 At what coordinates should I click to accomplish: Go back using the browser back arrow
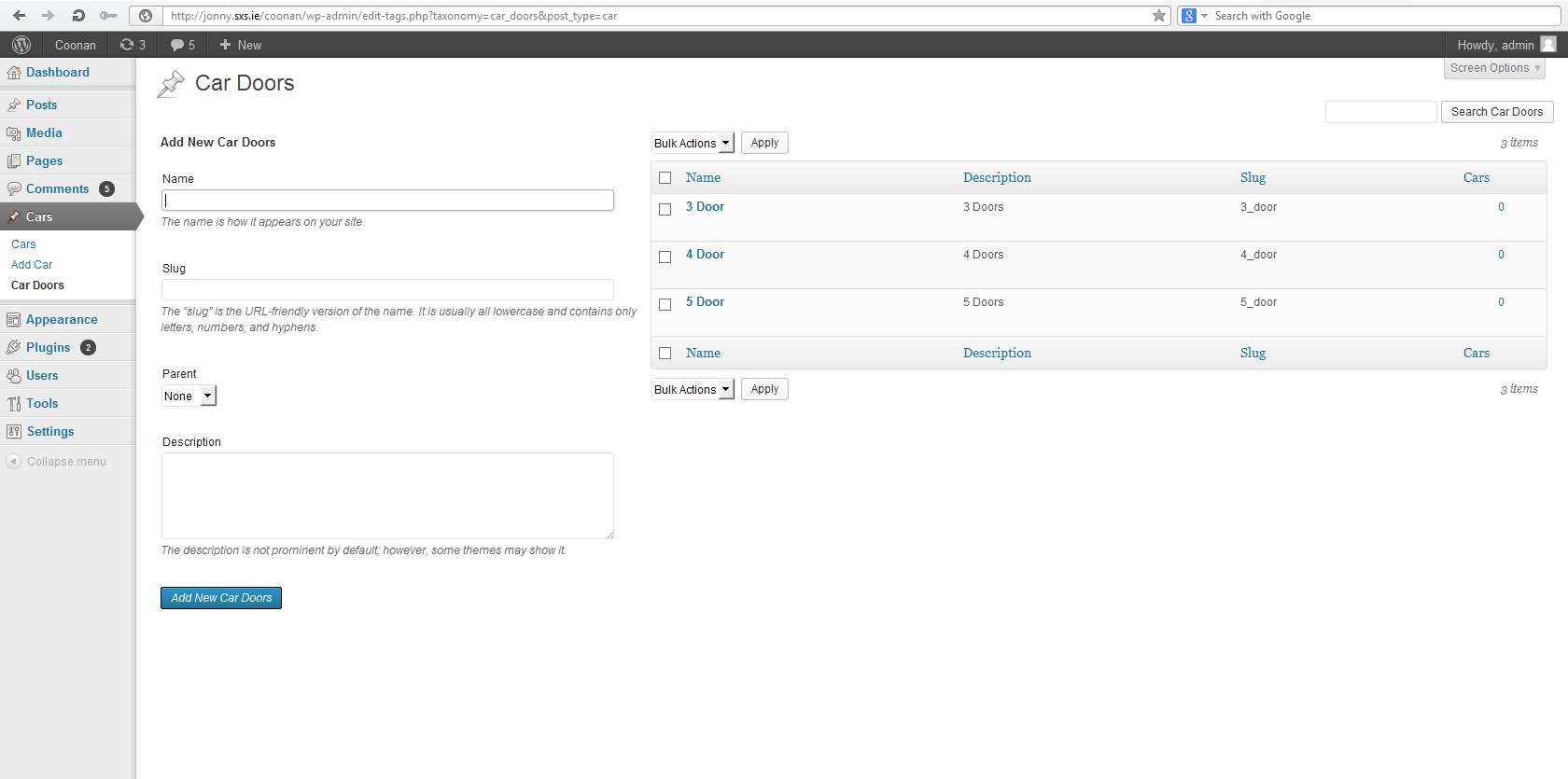19,16
